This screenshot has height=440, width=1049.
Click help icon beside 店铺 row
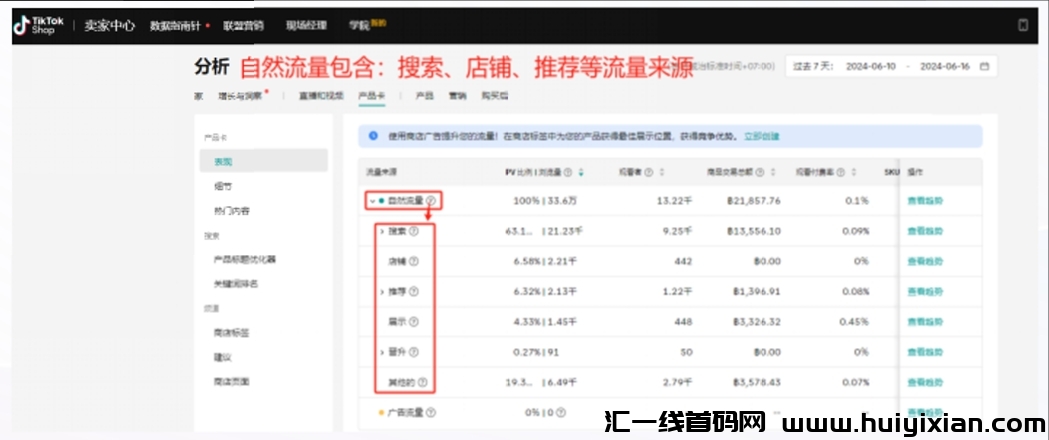pyautogui.click(x=413, y=261)
